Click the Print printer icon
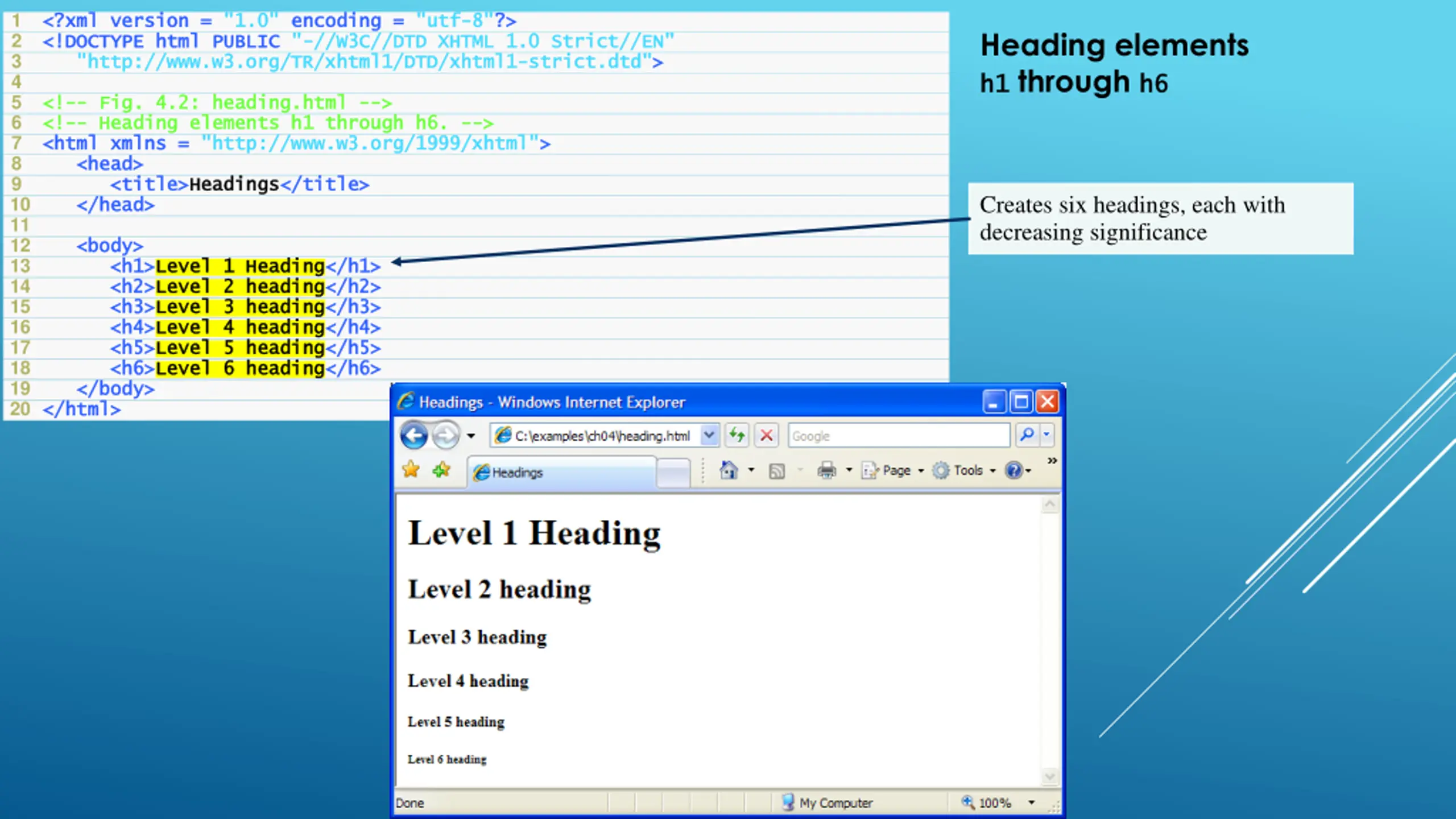Image resolution: width=1456 pixels, height=819 pixels. [x=827, y=470]
